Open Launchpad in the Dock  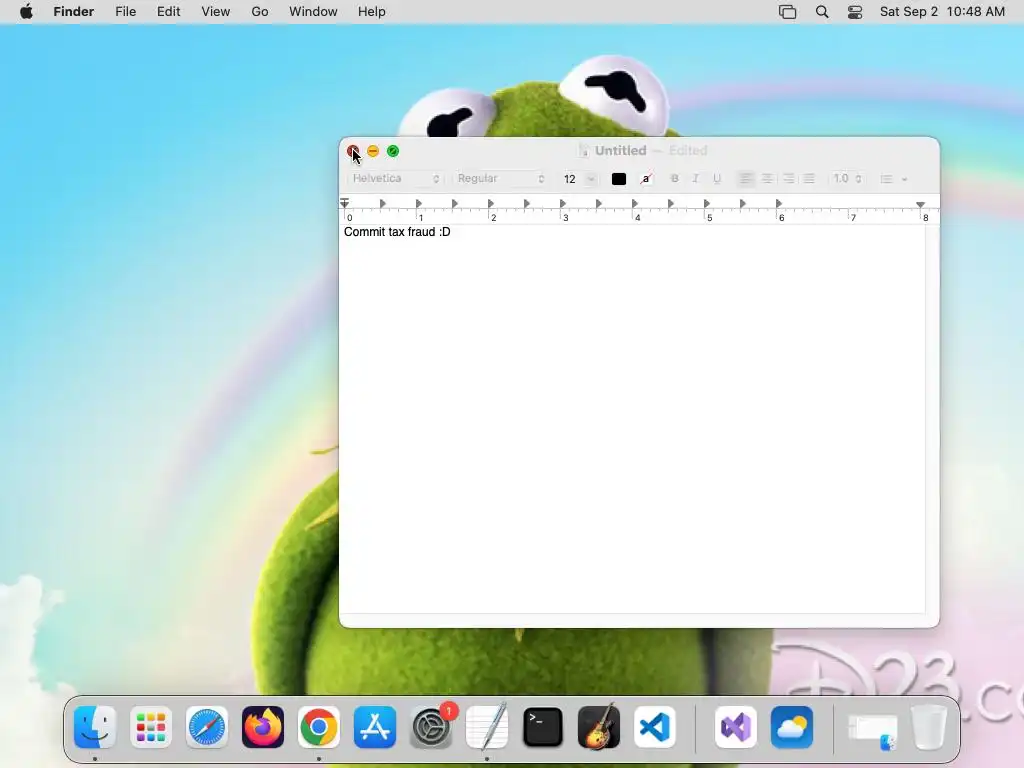tap(151, 727)
